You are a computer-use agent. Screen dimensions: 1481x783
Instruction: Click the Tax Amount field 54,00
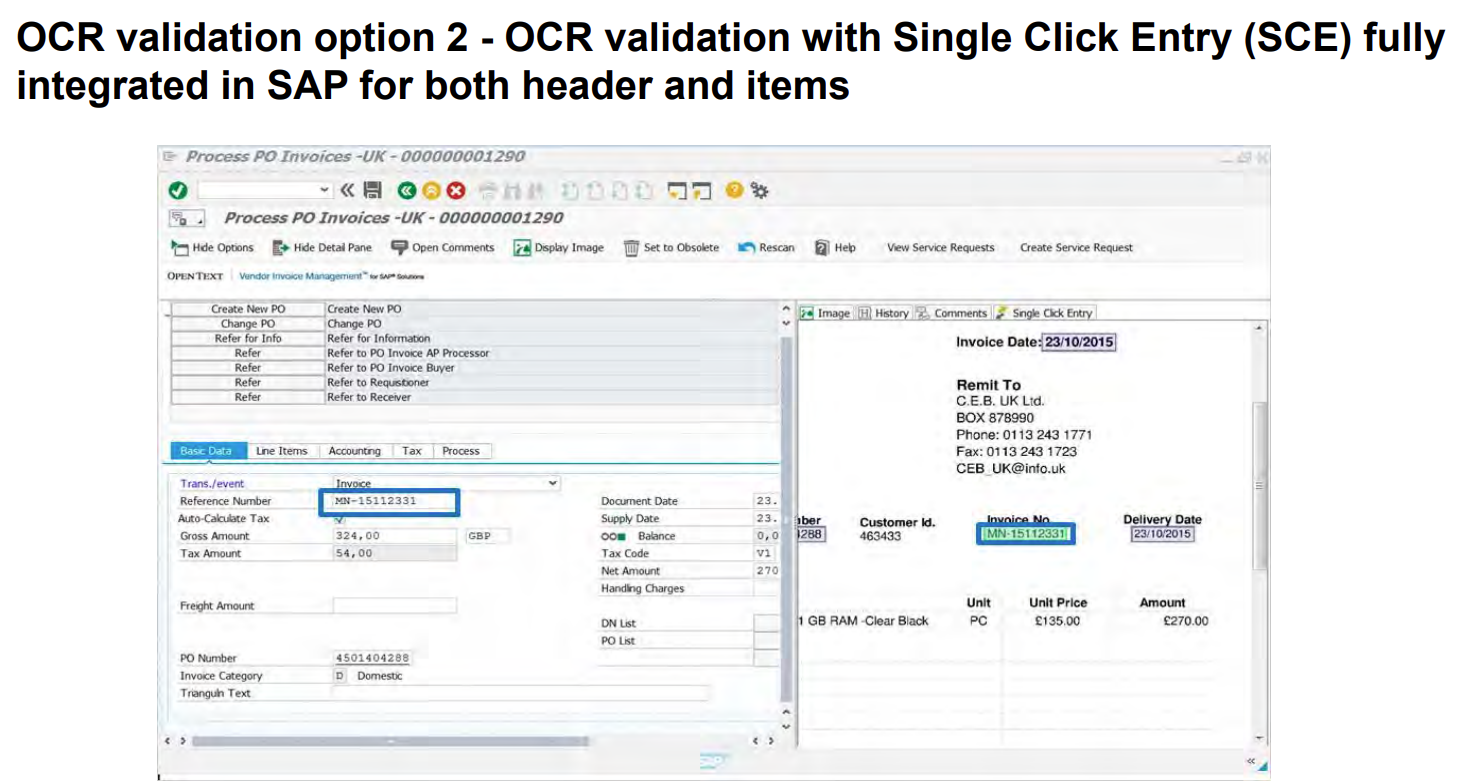395,554
